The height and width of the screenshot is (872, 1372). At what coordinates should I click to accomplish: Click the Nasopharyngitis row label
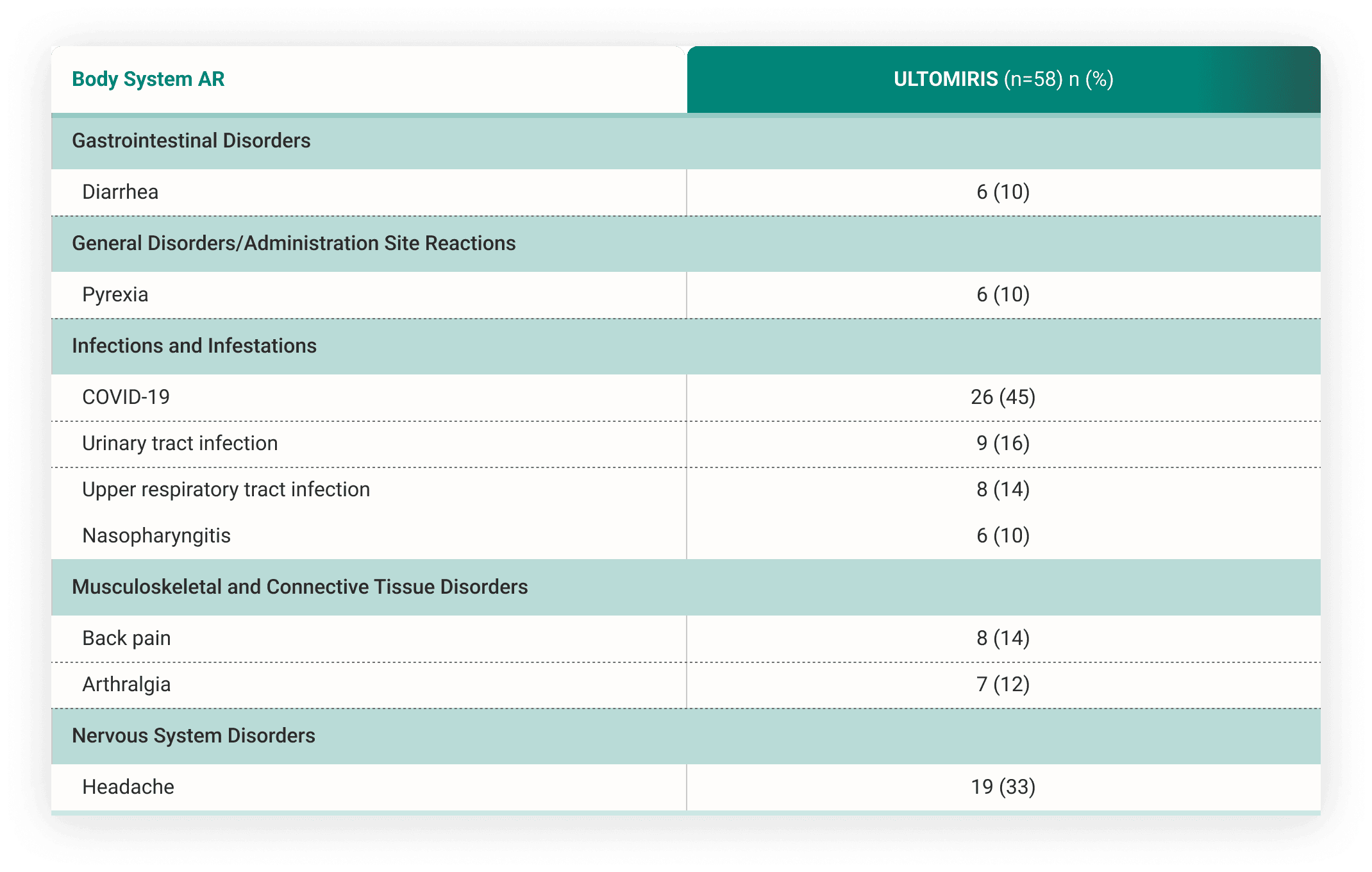click(156, 536)
